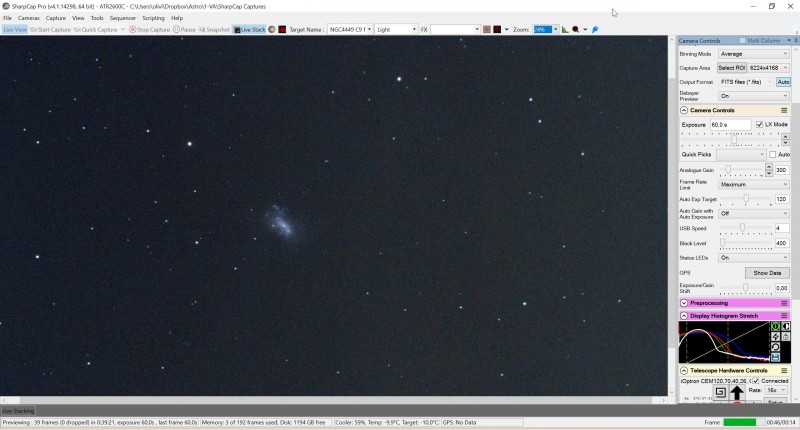Image resolution: width=800 pixels, height=430 pixels.
Task: Toggle the telescope Connected checkbox
Action: click(756, 381)
